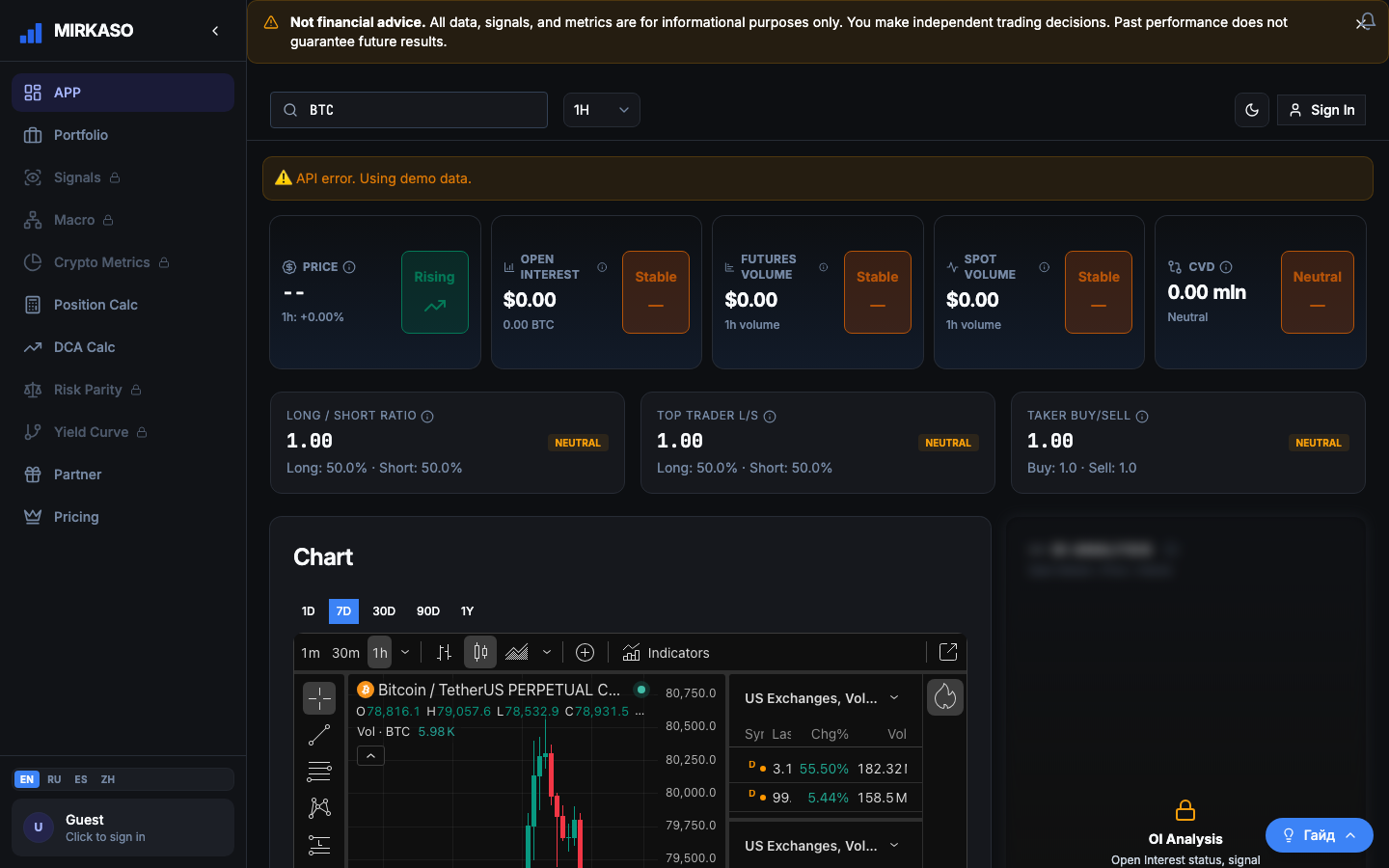Show info for the Price metric
Viewport: 1389px width, 868px height.
click(x=349, y=267)
